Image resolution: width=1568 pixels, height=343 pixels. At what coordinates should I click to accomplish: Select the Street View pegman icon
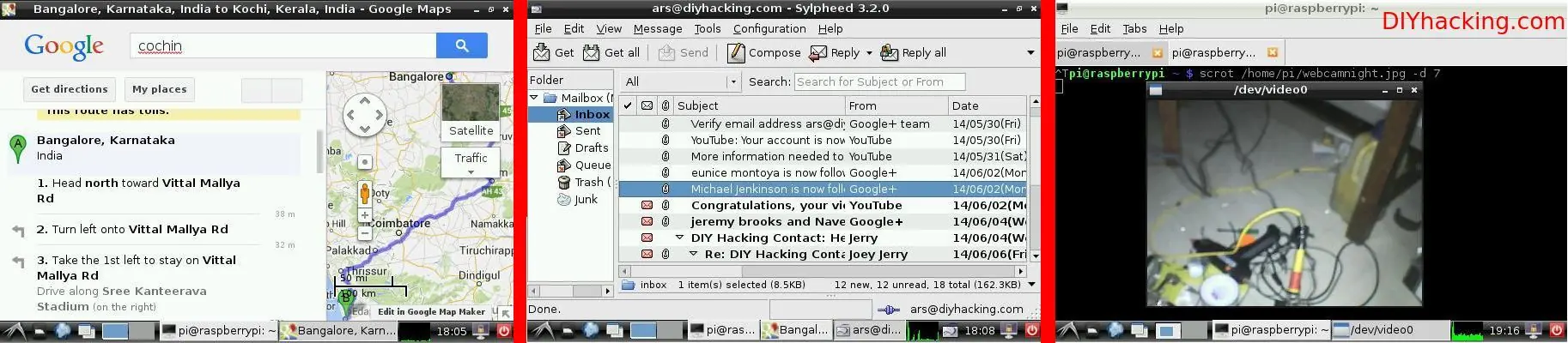click(365, 193)
